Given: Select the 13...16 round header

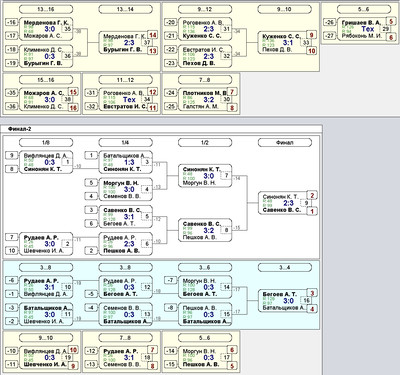Looking at the screenshot, I should pyautogui.click(x=46, y=9).
